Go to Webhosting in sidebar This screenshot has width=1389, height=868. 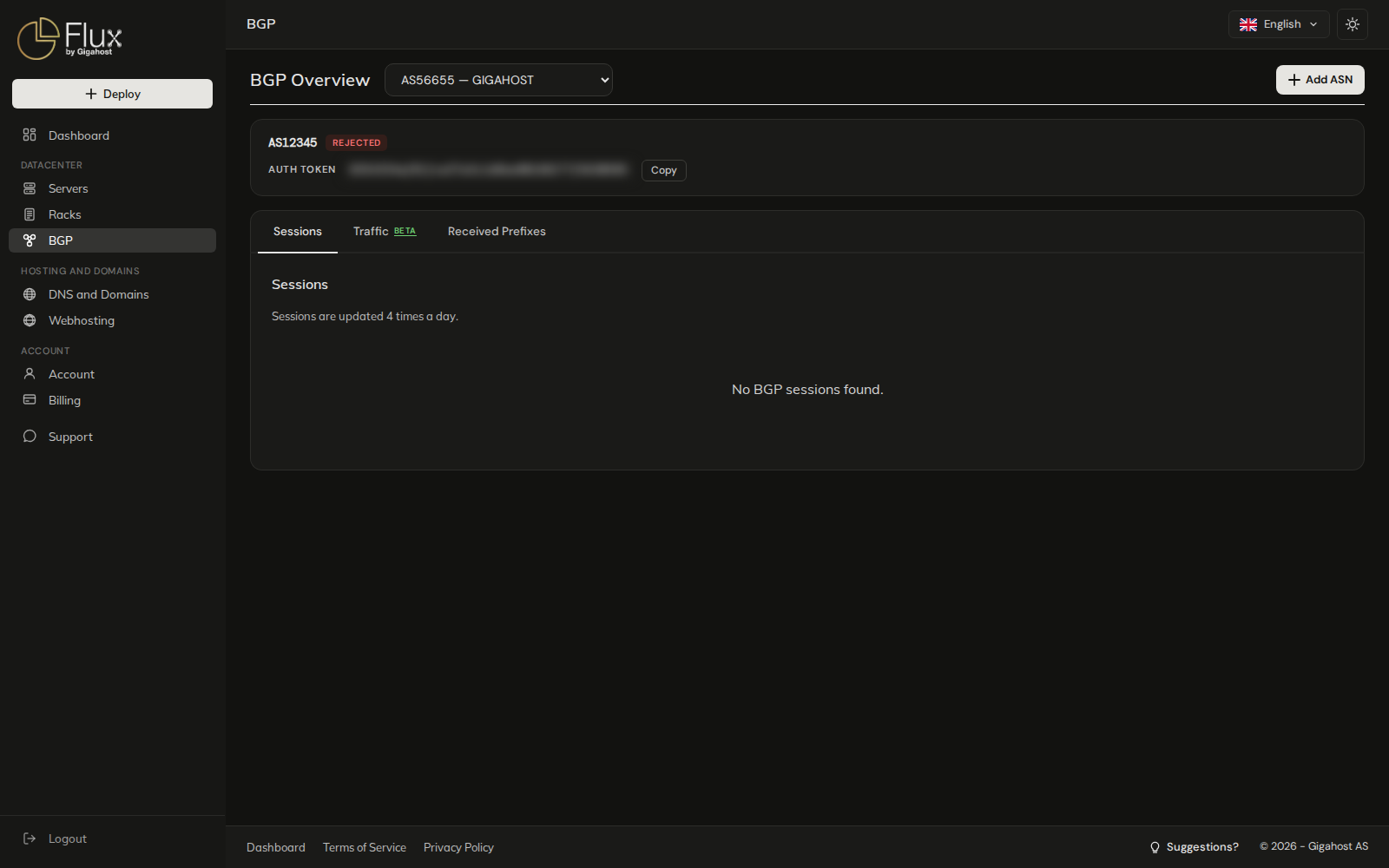click(112, 320)
